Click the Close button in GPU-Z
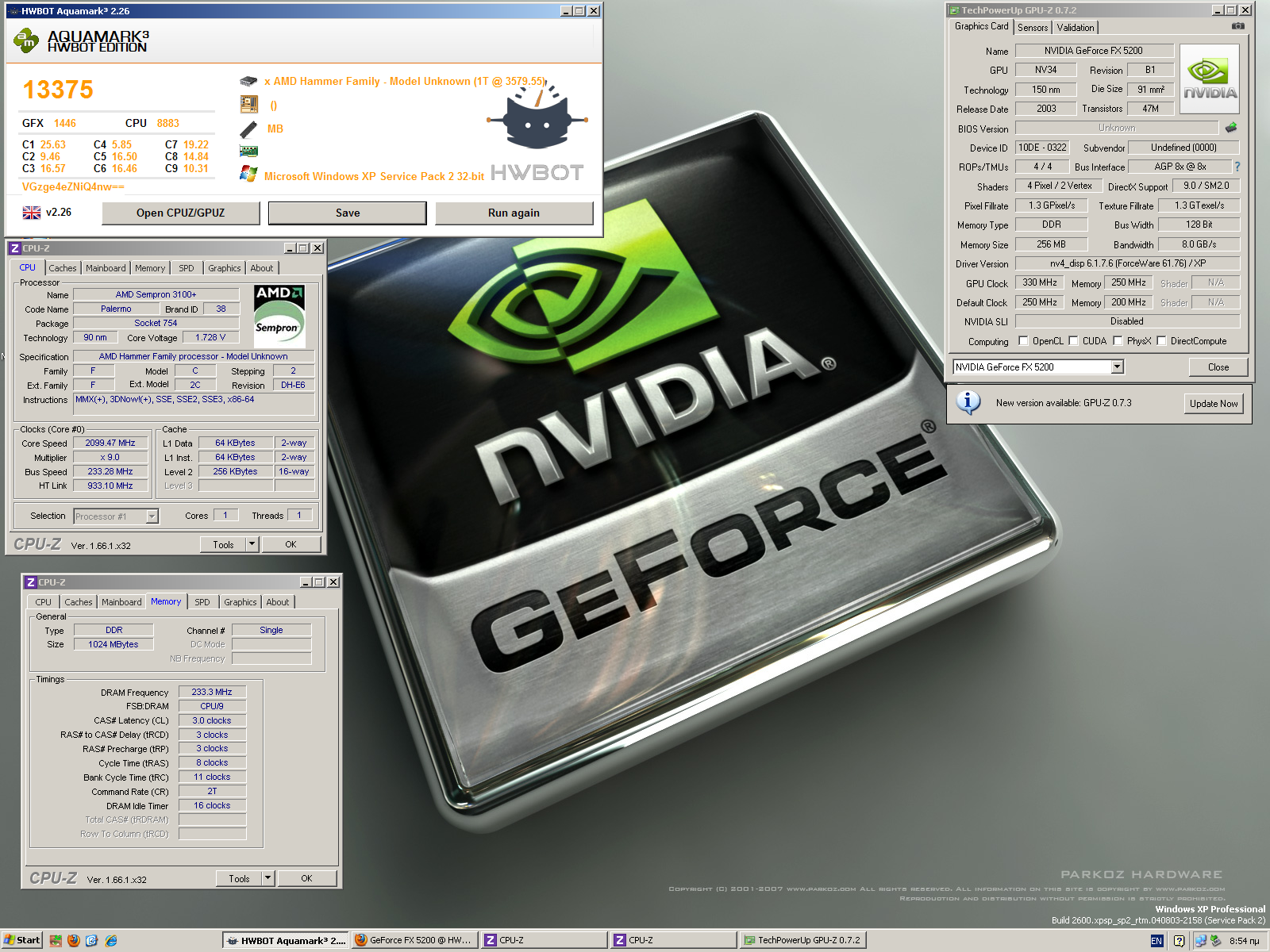Image resolution: width=1270 pixels, height=952 pixels. (1218, 367)
